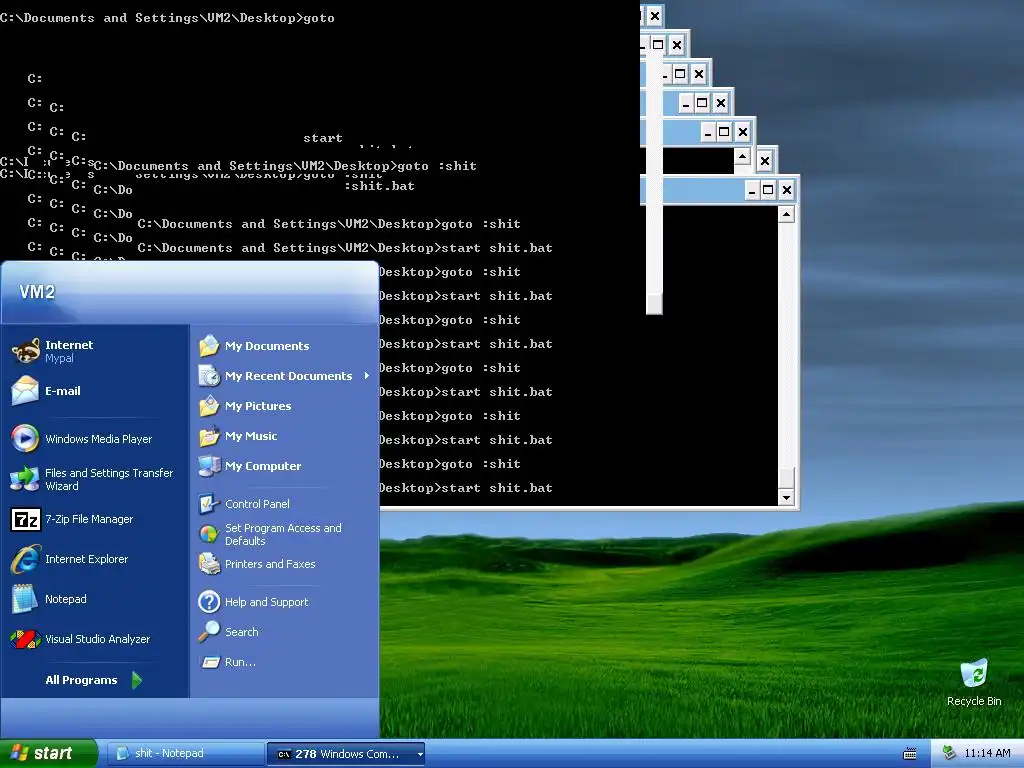Viewport: 1024px width, 768px height.
Task: Close the rearmost command window at top
Action: coord(654,15)
